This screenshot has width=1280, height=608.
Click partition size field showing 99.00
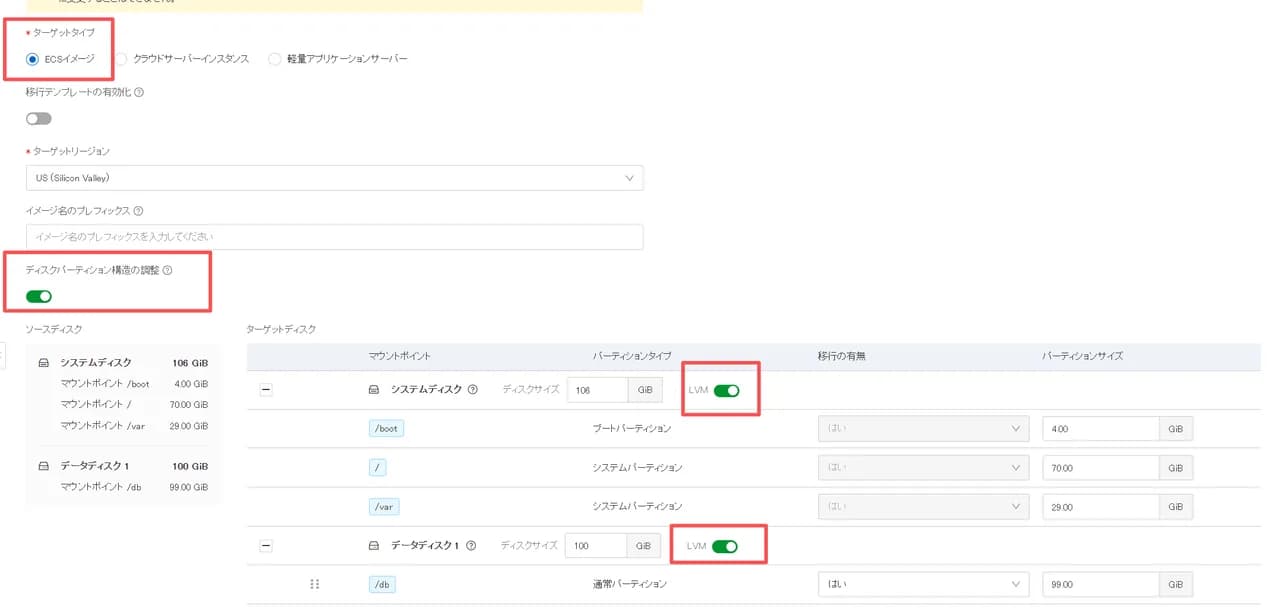pos(1100,584)
